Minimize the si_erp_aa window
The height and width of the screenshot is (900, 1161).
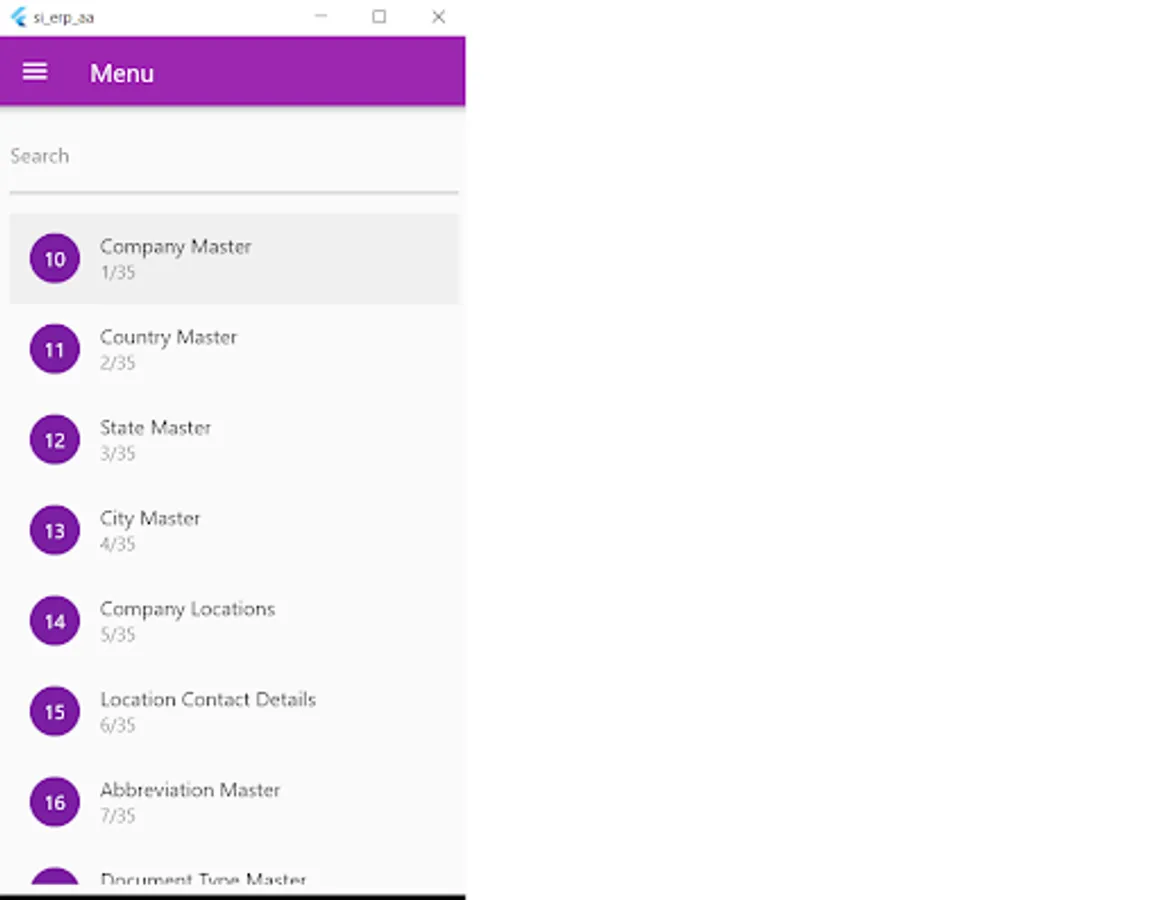point(321,16)
